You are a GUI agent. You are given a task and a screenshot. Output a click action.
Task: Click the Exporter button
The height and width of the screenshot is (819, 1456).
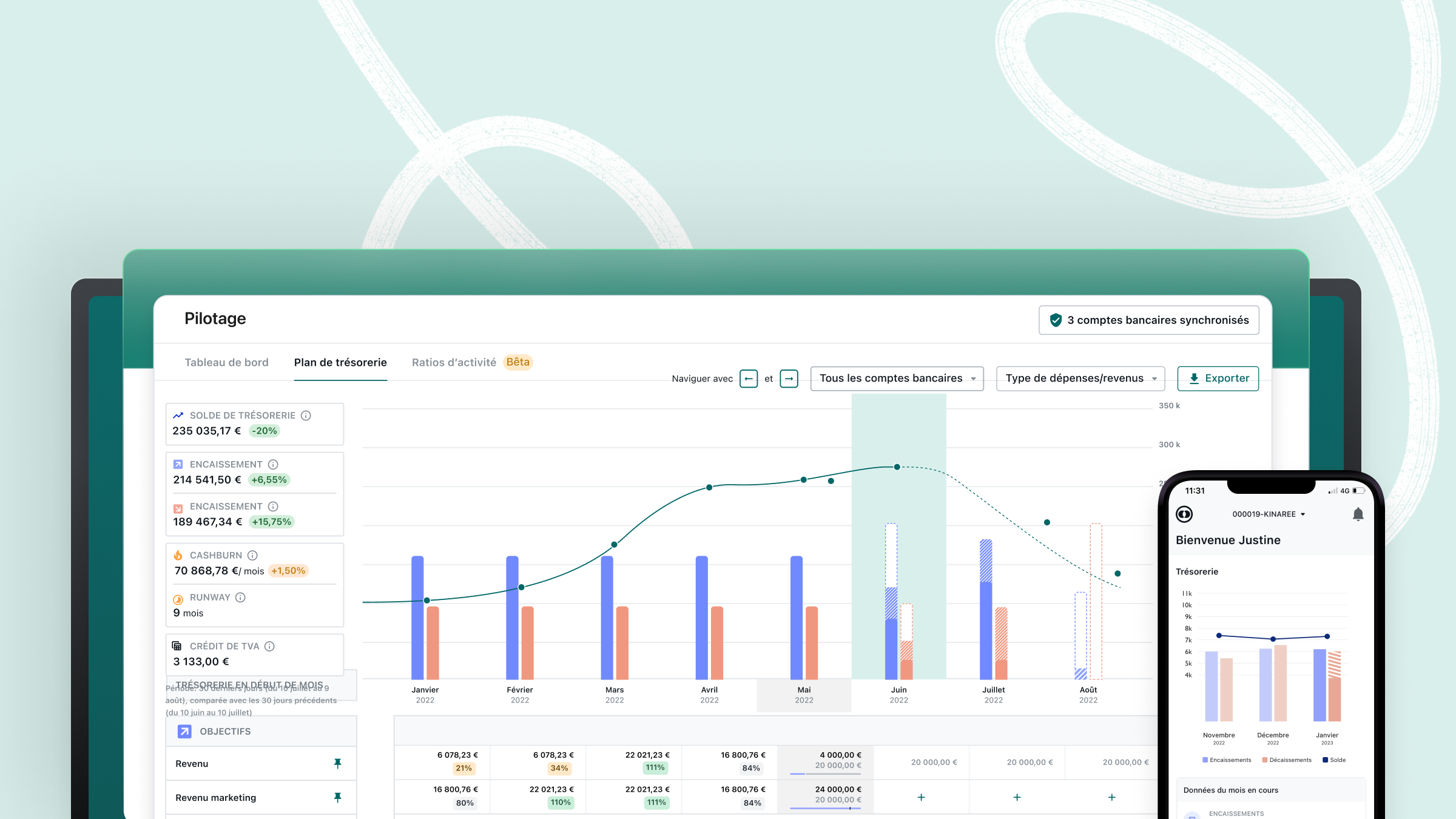click(1218, 379)
